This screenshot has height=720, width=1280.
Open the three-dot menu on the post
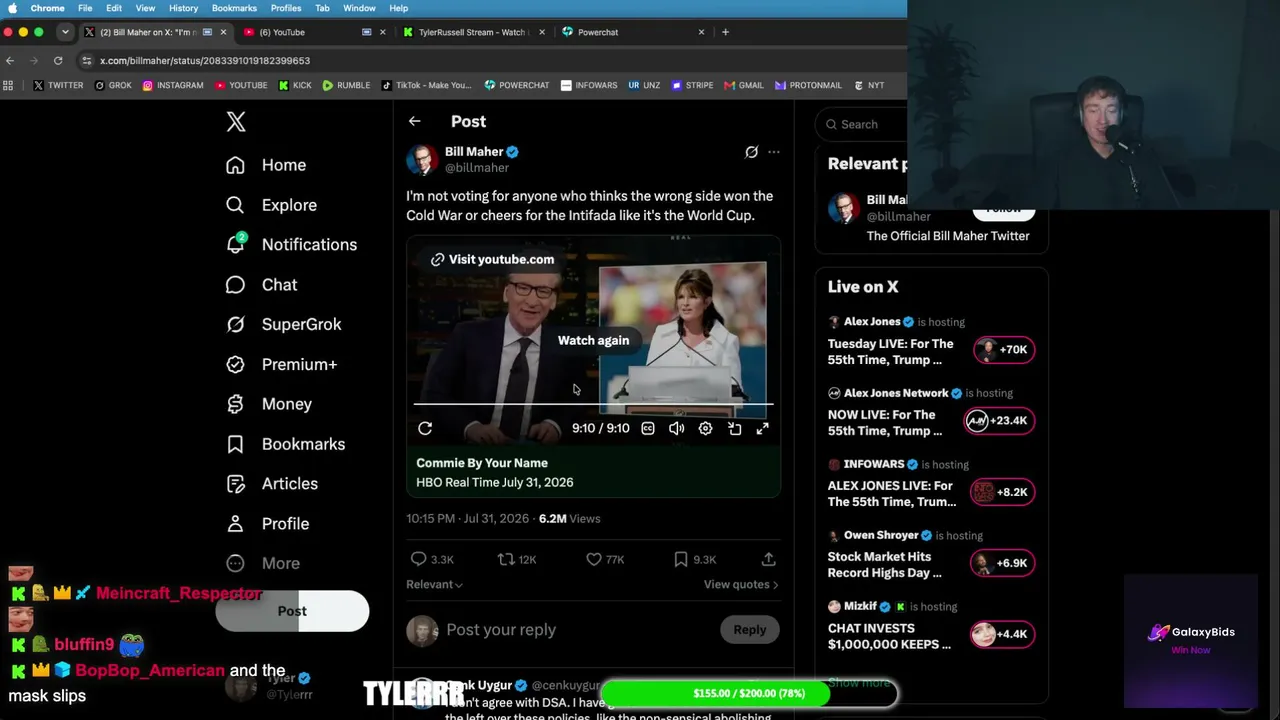click(773, 152)
